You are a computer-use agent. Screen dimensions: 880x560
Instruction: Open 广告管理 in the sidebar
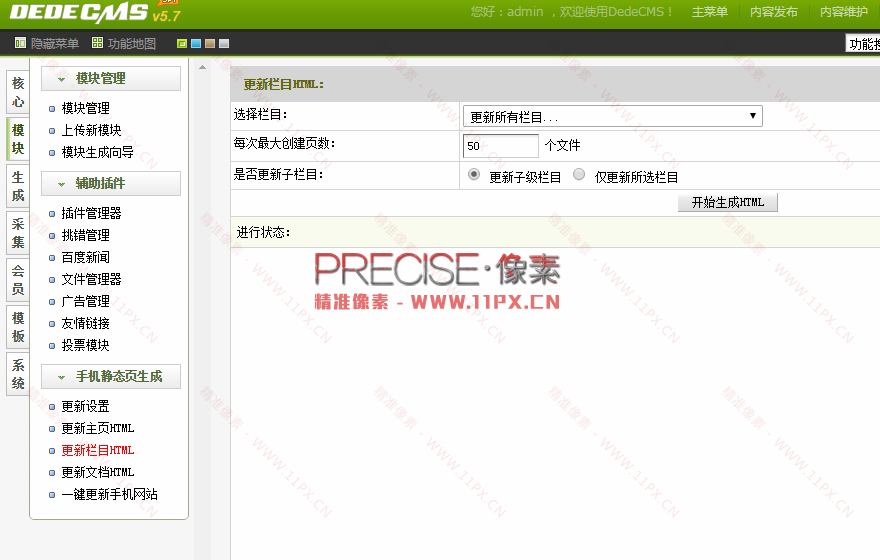[x=85, y=301]
